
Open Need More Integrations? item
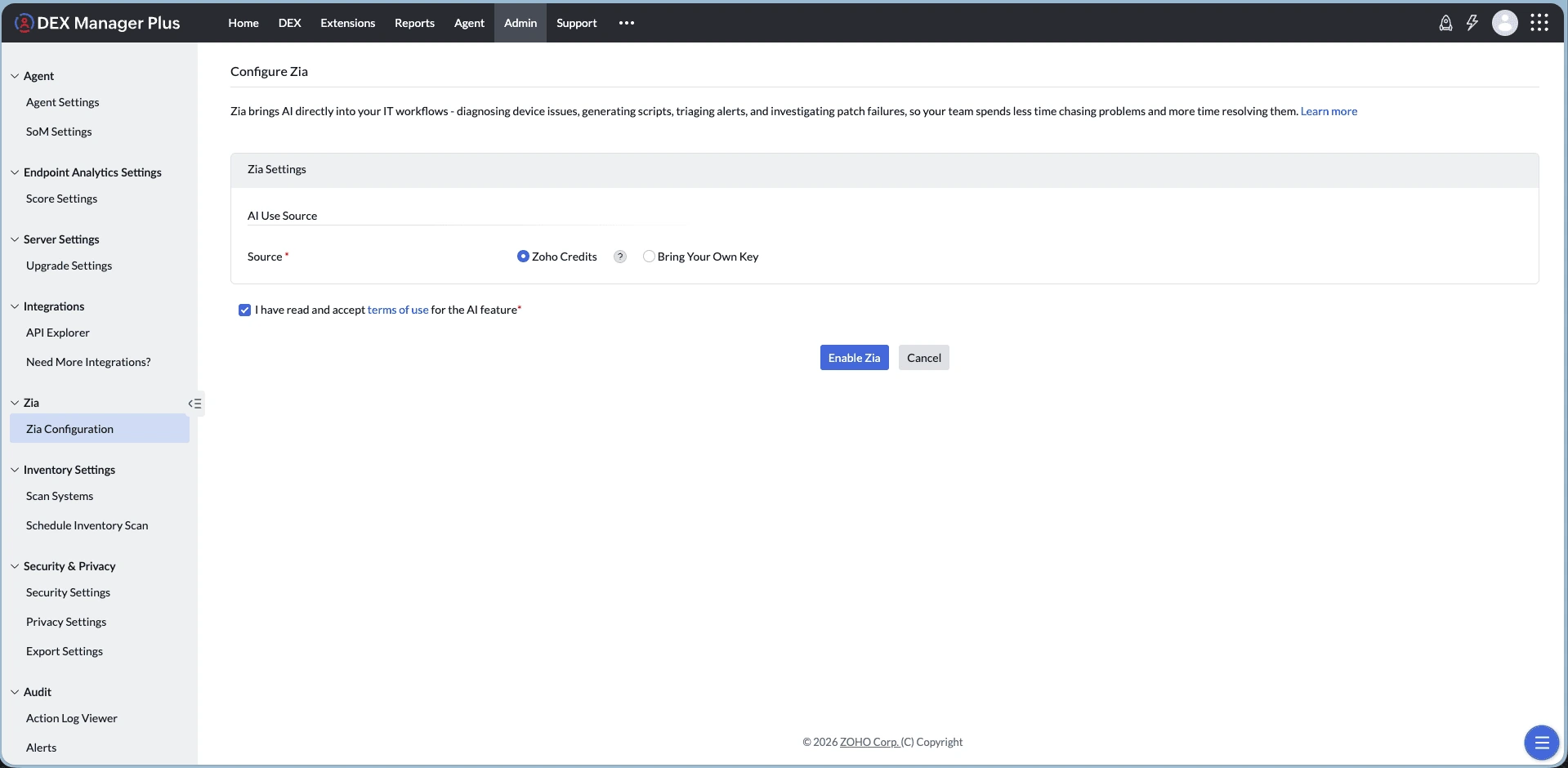[88, 362]
